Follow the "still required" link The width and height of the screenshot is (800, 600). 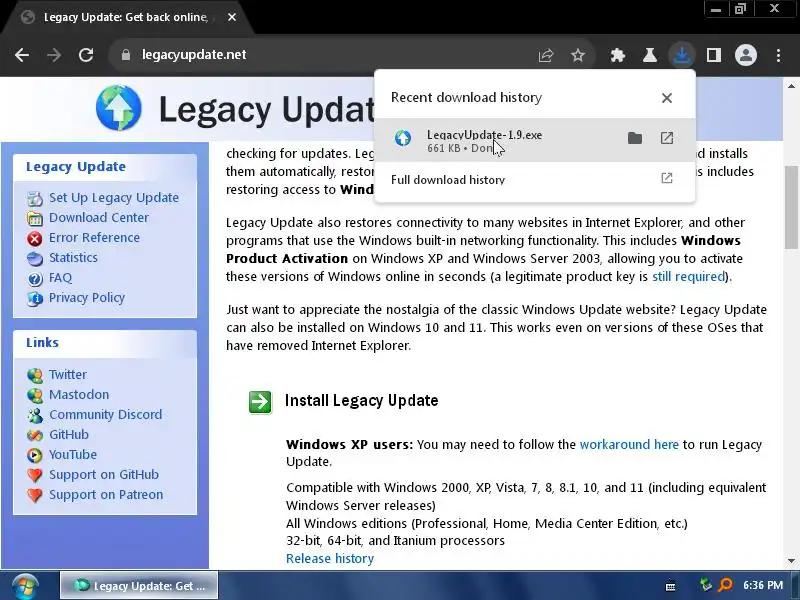pos(689,277)
